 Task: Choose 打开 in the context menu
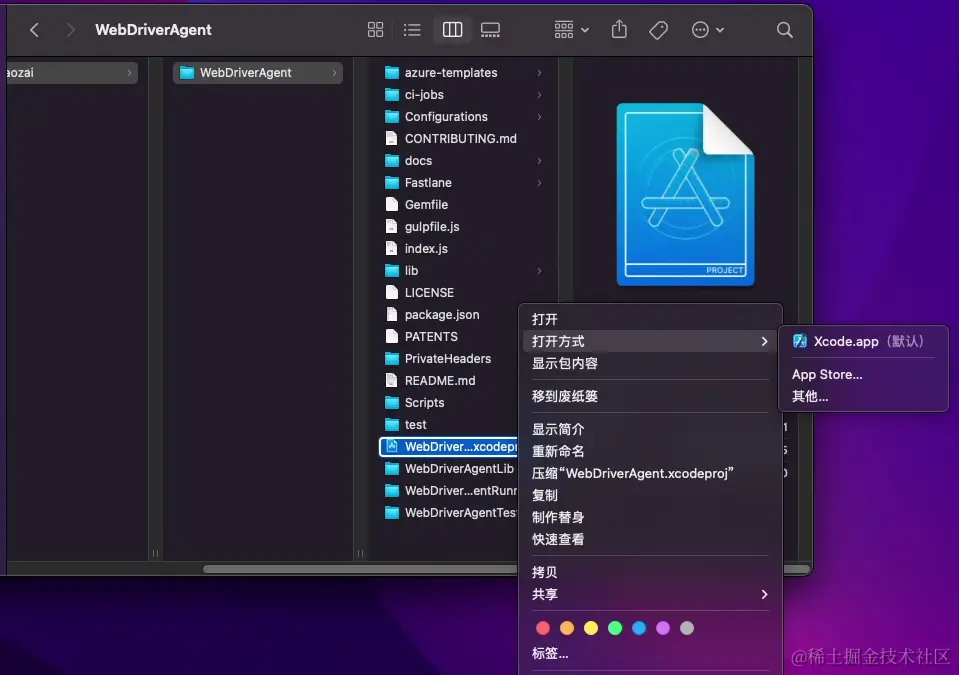pyautogui.click(x=650, y=319)
